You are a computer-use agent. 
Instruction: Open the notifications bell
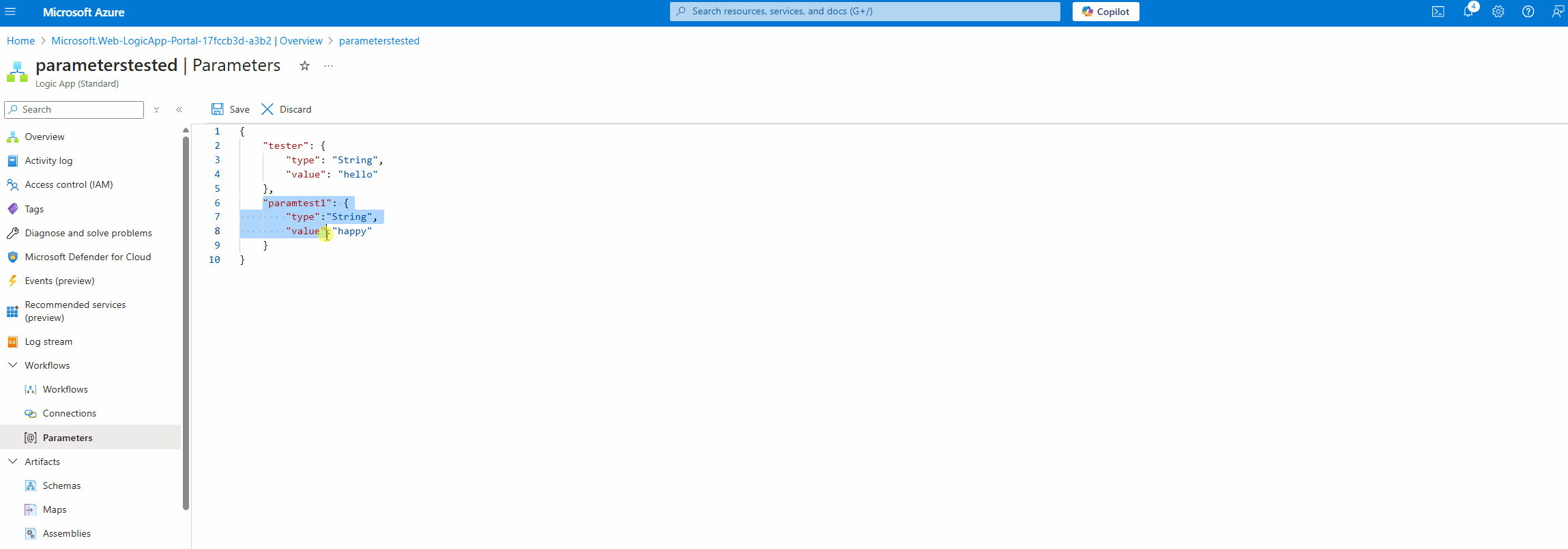(x=1468, y=12)
